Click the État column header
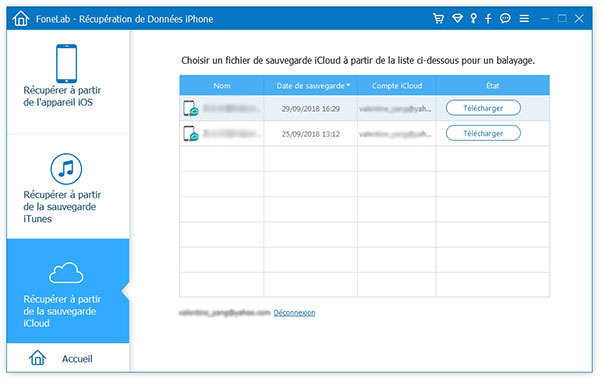 [492, 86]
